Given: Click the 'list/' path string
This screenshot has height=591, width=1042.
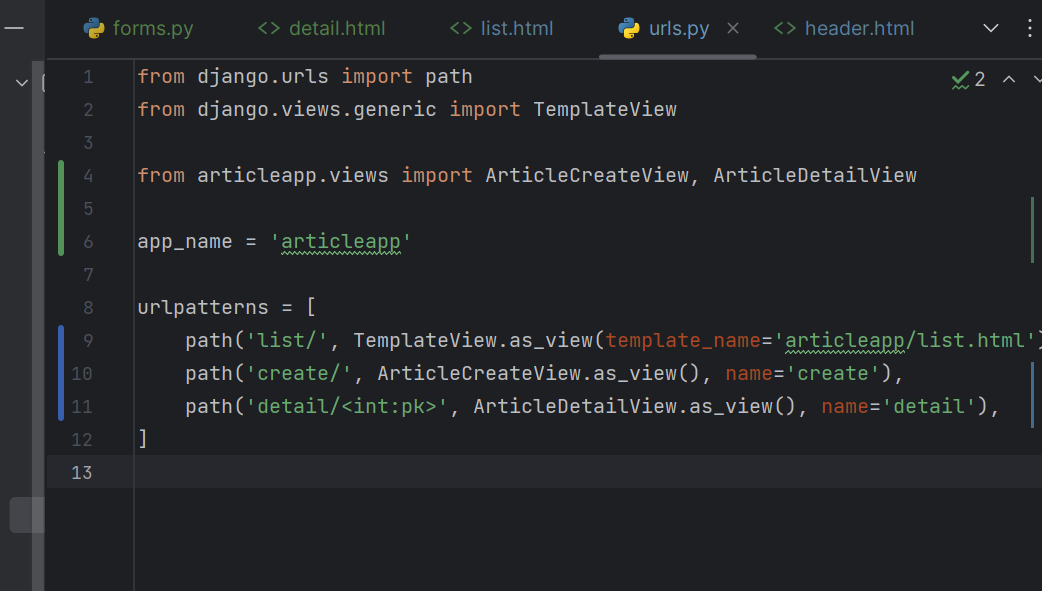Looking at the screenshot, I should [x=287, y=340].
